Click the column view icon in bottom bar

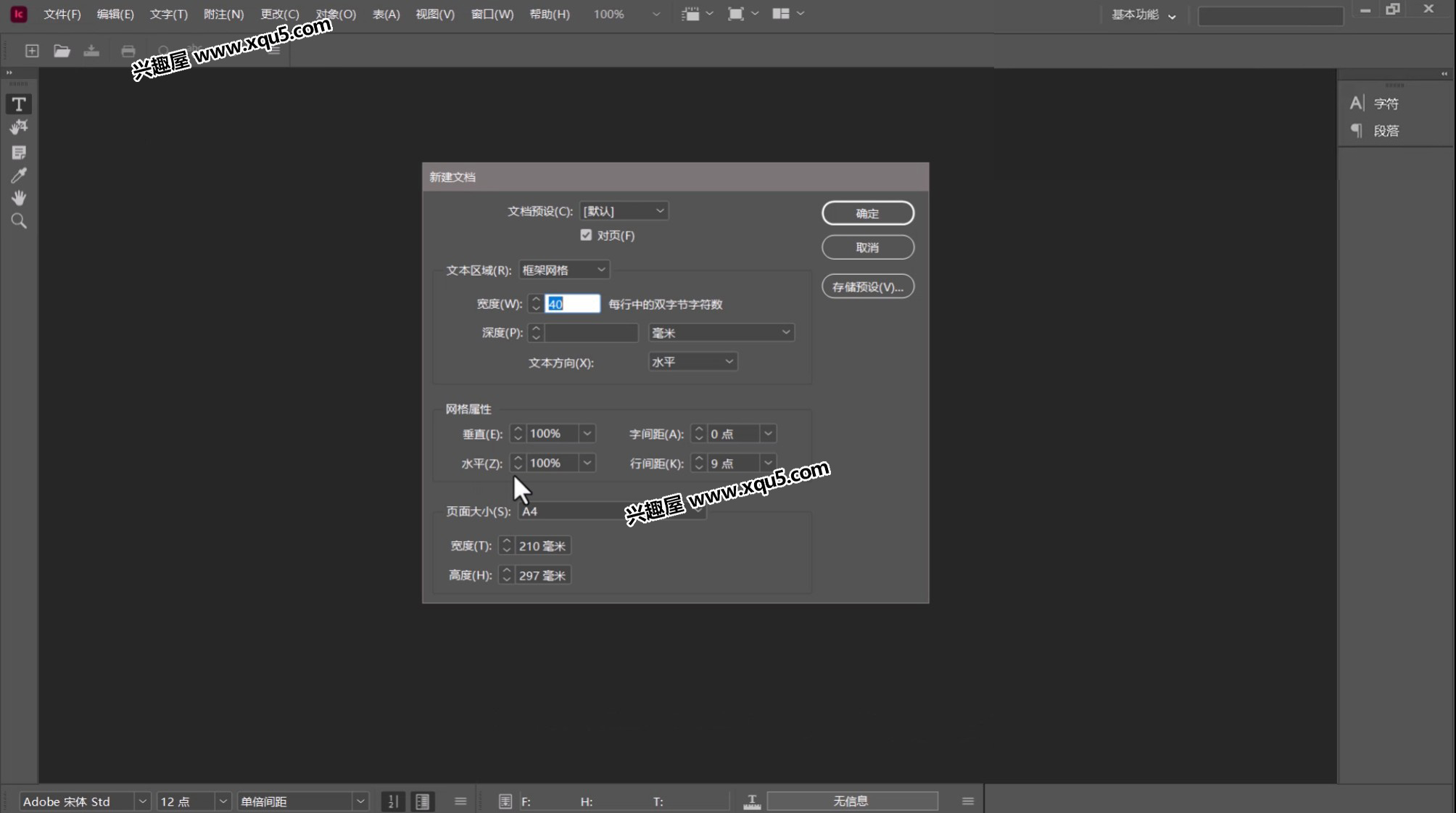pos(422,801)
